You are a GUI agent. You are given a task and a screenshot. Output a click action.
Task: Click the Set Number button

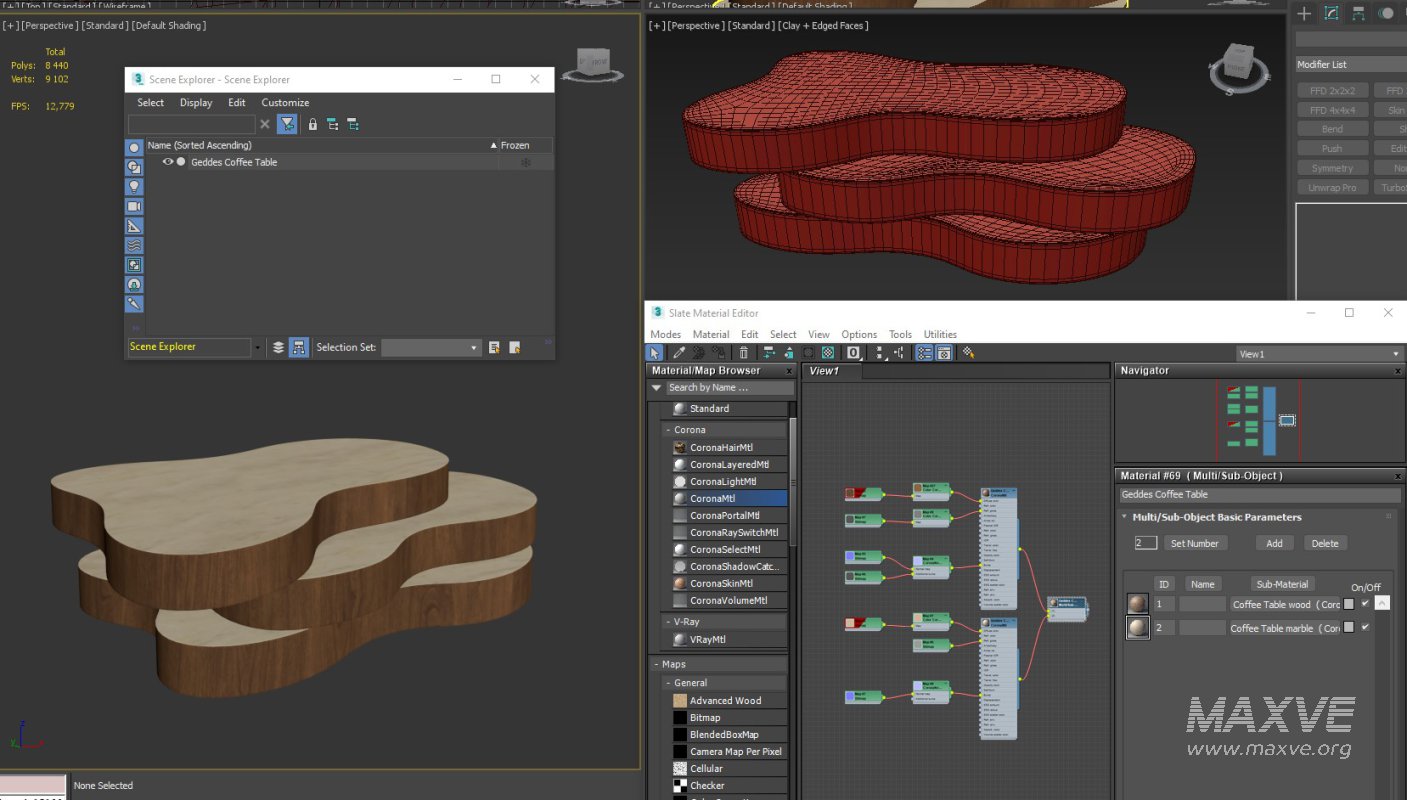click(1194, 543)
